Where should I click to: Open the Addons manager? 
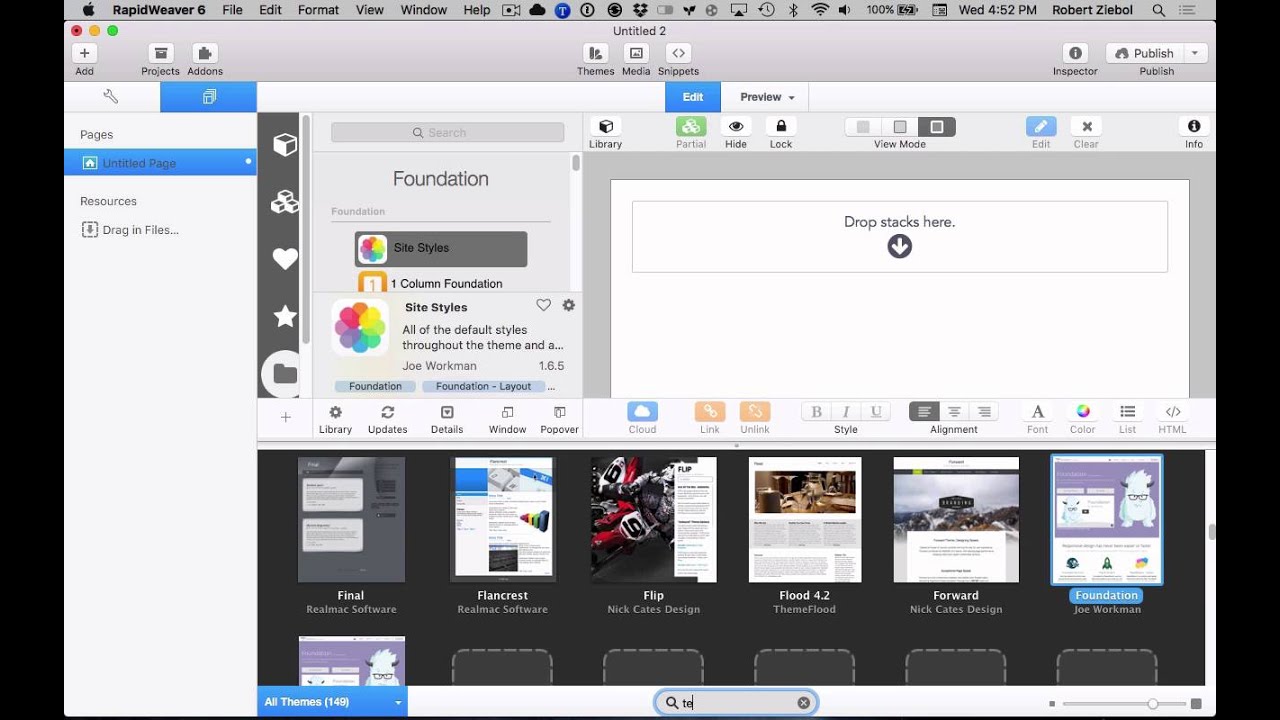click(x=205, y=53)
